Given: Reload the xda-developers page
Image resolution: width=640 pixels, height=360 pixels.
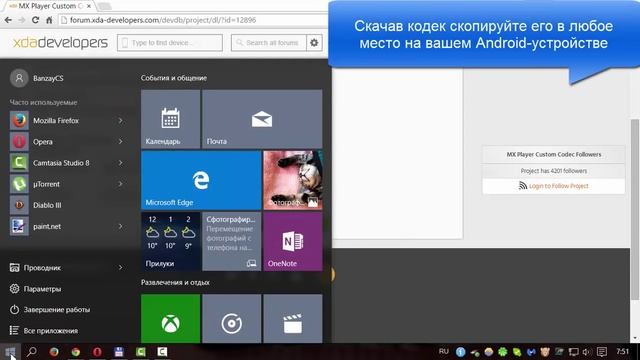Looking at the screenshot, I should coord(36,20).
